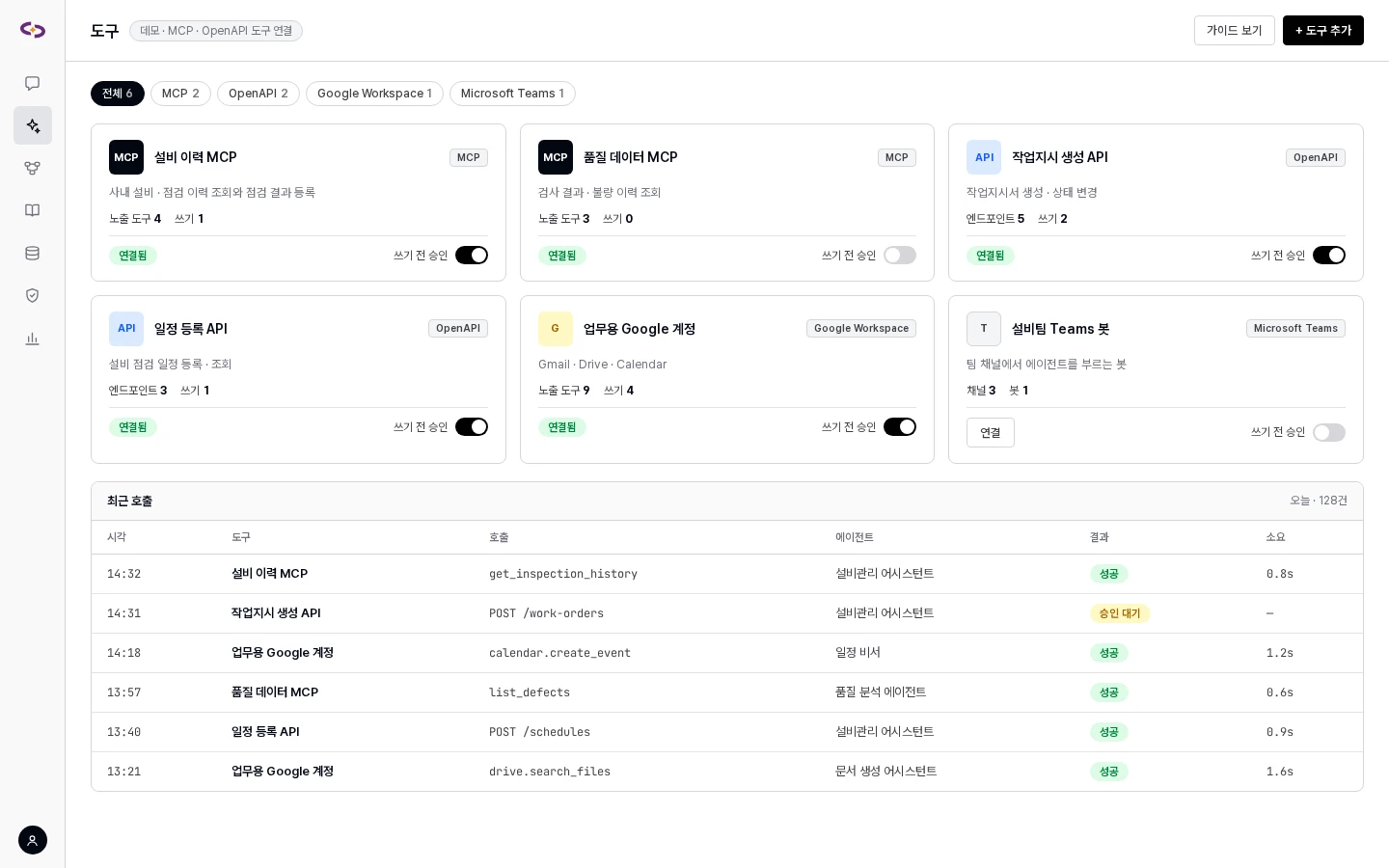
Task: Click the MCP icon of 설비 이력 MCP card
Action: tap(126, 157)
